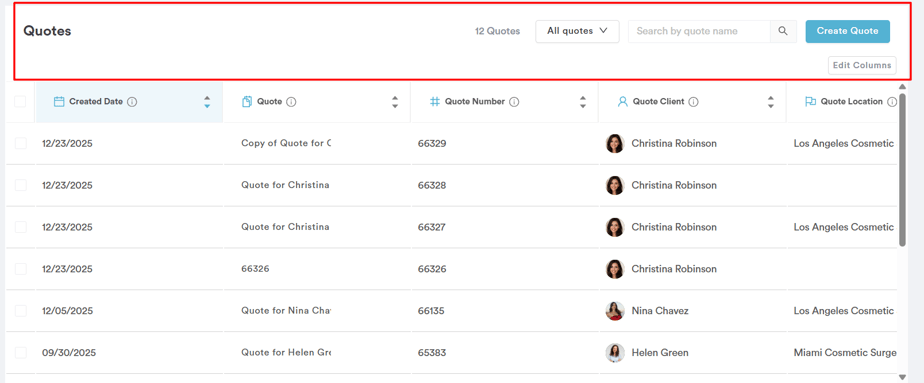Click the Quote column info icon
This screenshot has height=383, width=924.
coord(291,102)
